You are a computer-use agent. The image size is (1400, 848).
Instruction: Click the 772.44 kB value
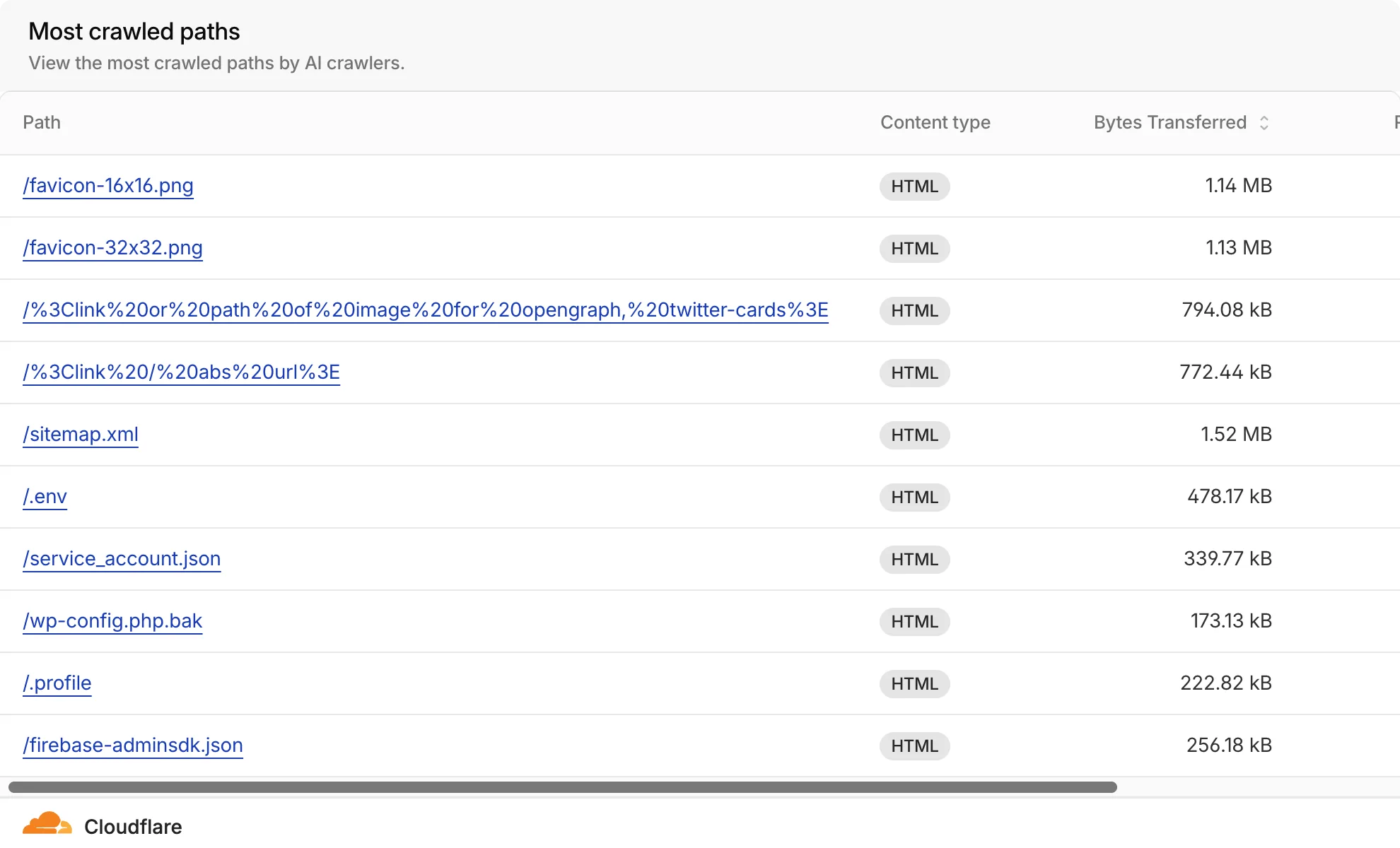(x=1226, y=372)
